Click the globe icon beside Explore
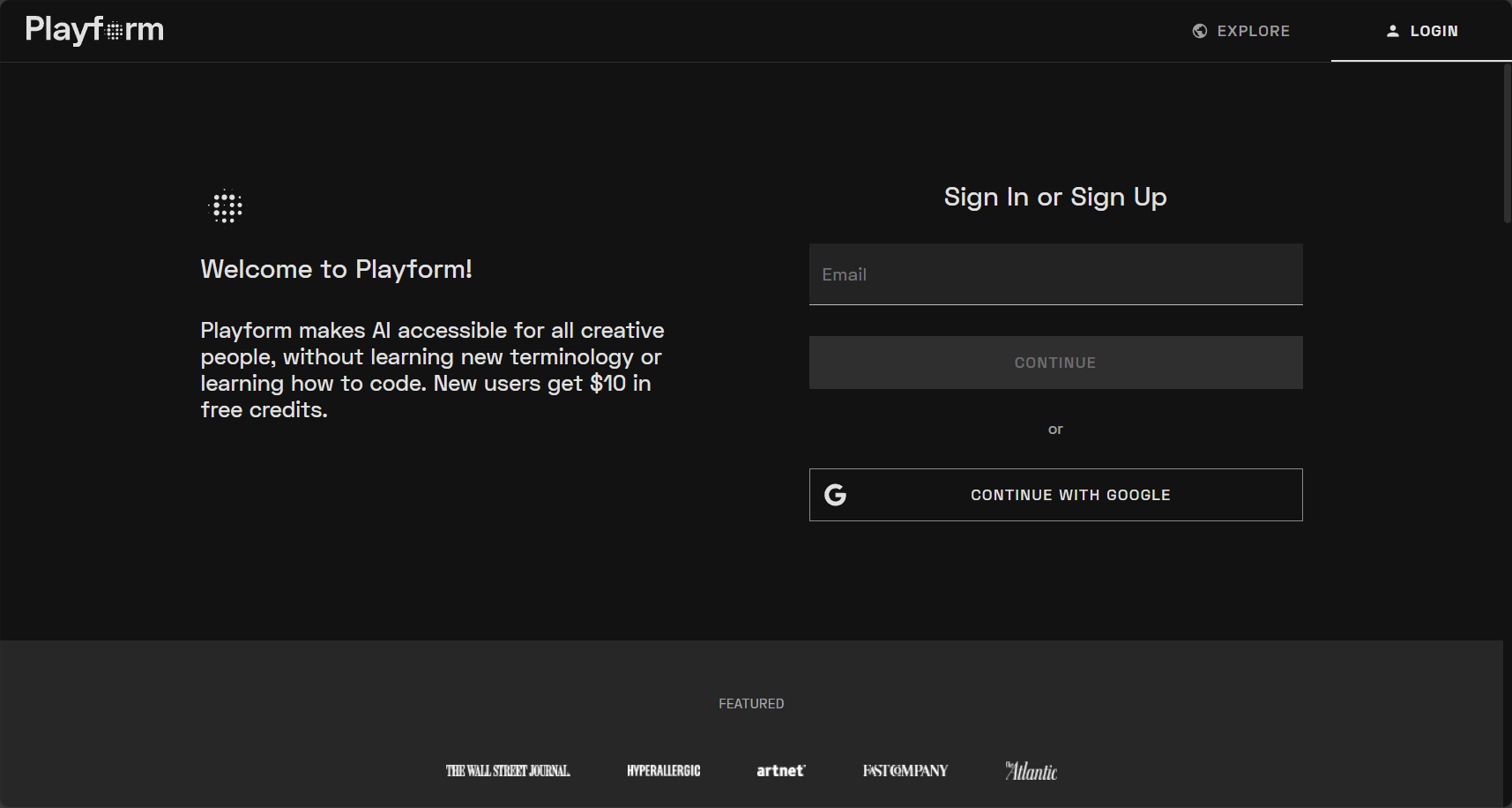The image size is (1512, 808). 1200,31
